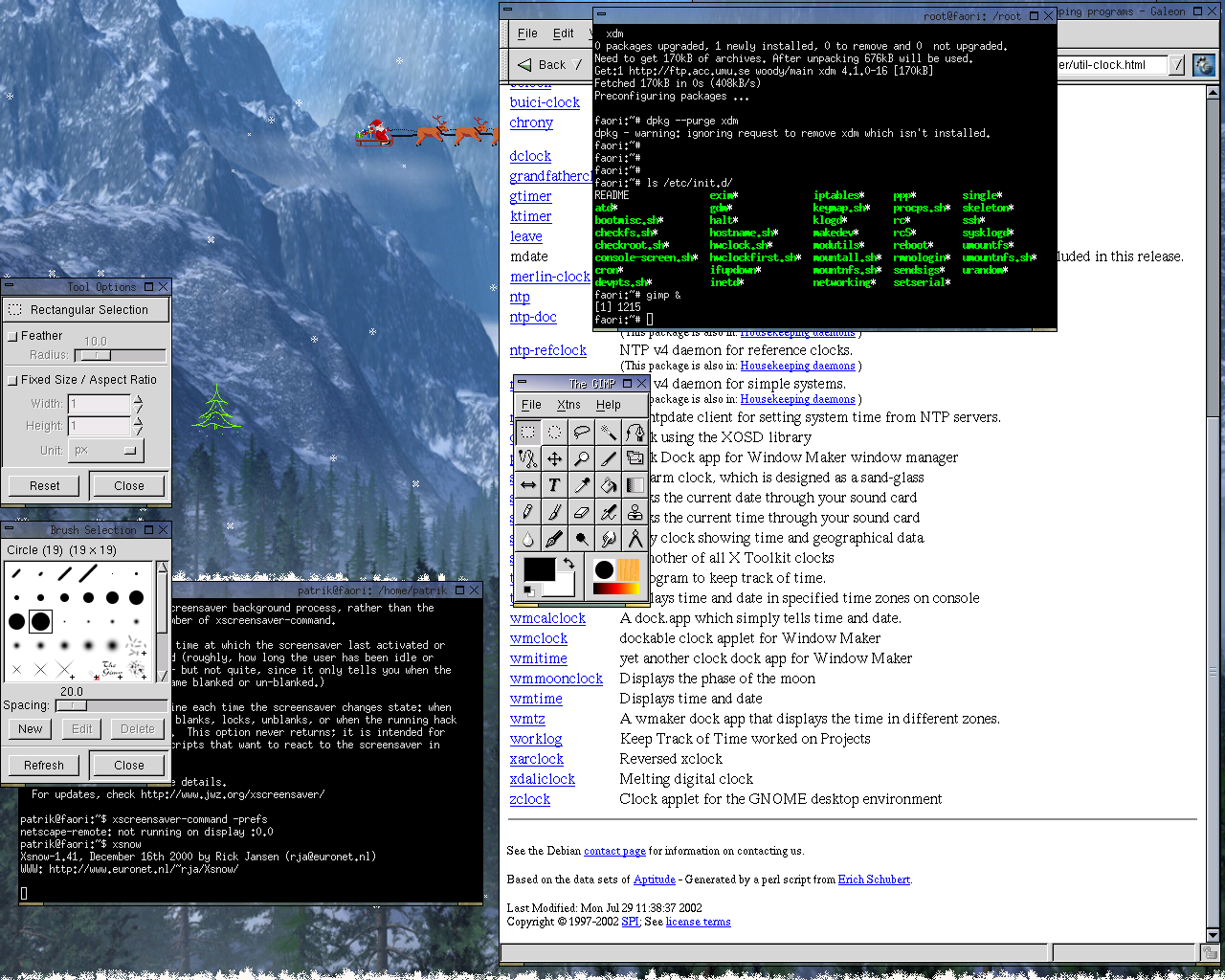Select the Airbrush tool
The height and width of the screenshot is (980, 1225).
coord(608,512)
